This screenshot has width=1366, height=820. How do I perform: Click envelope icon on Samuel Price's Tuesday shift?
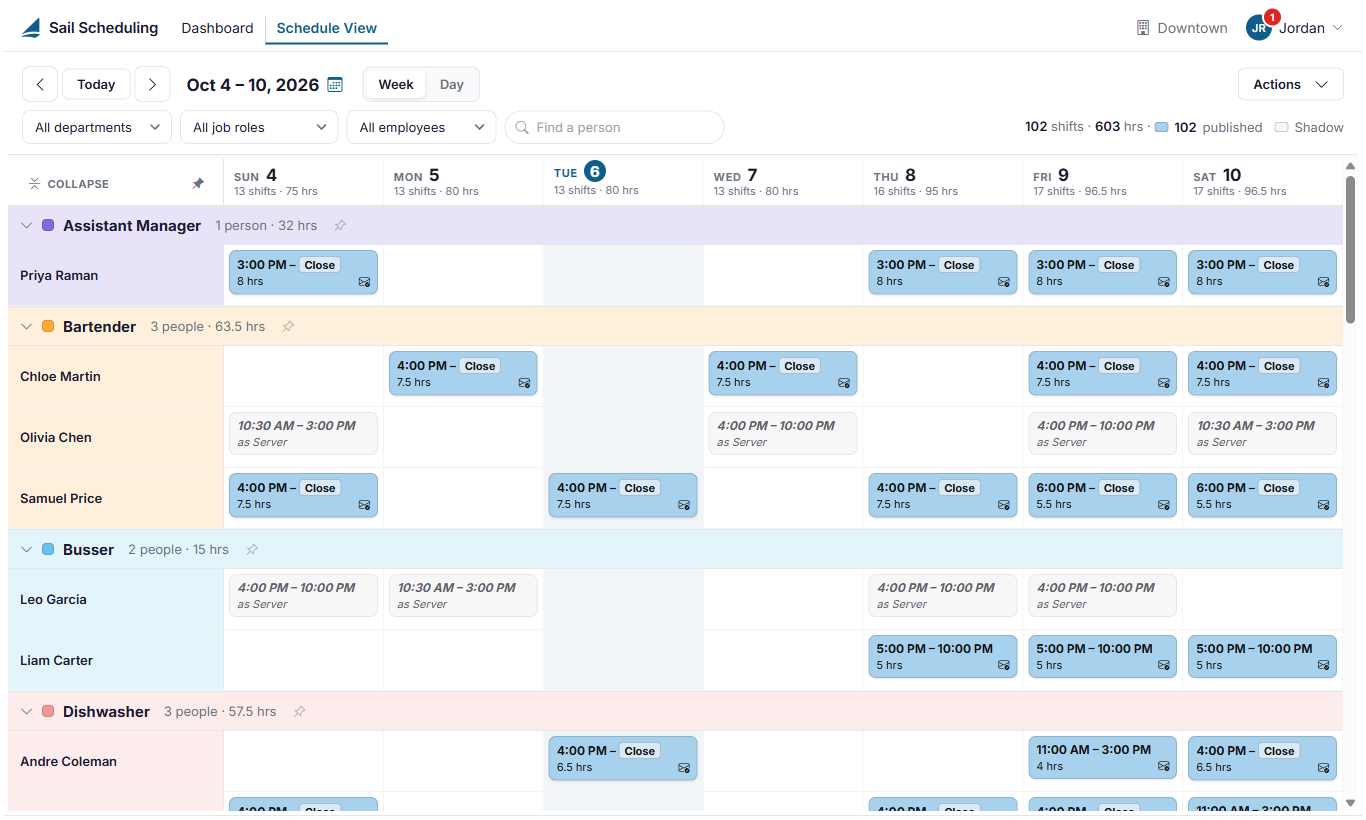684,505
